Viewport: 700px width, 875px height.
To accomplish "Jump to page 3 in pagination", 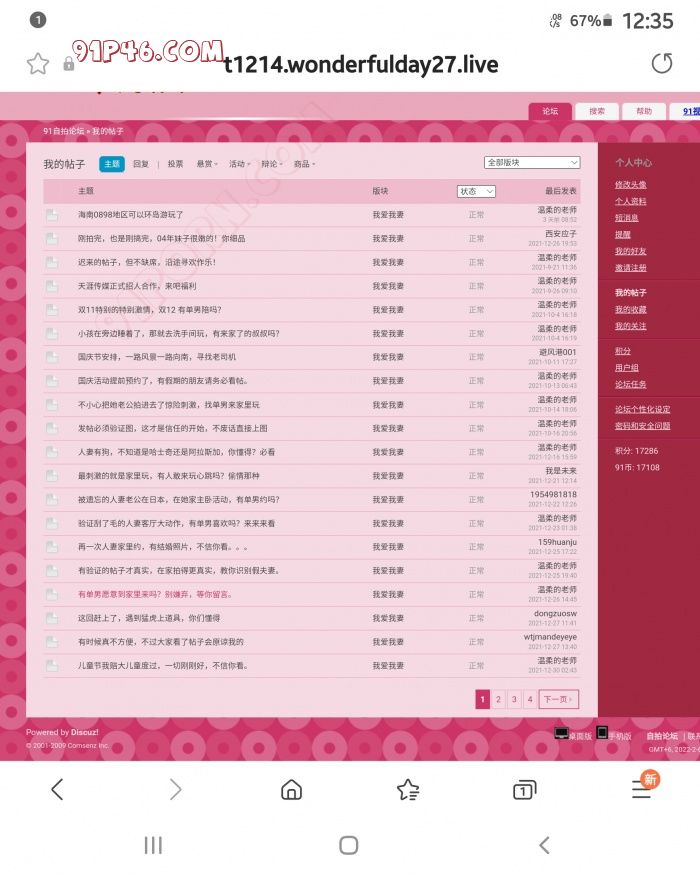I will click(x=514, y=700).
